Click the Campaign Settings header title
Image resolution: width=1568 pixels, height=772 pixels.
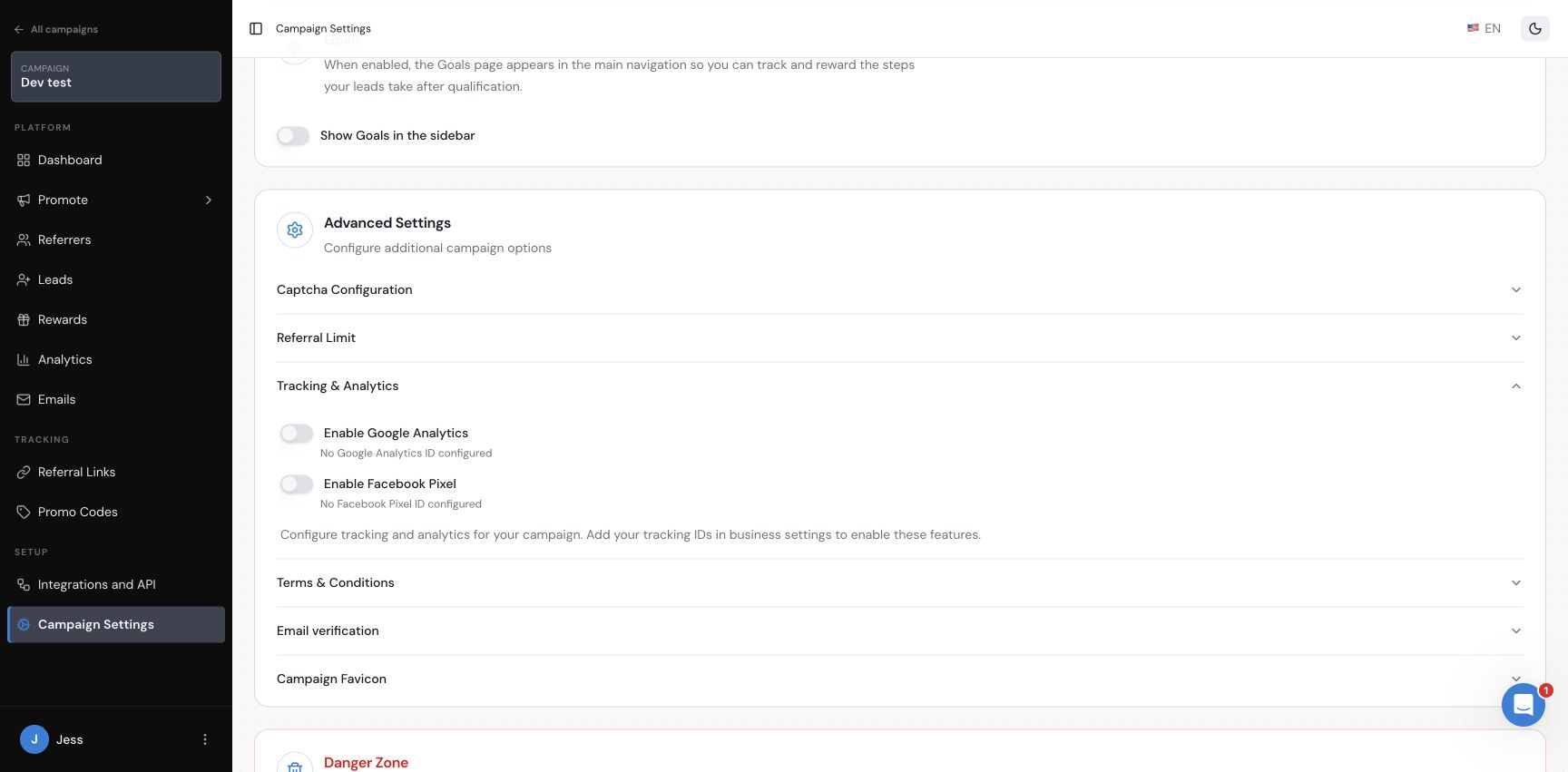323,29
